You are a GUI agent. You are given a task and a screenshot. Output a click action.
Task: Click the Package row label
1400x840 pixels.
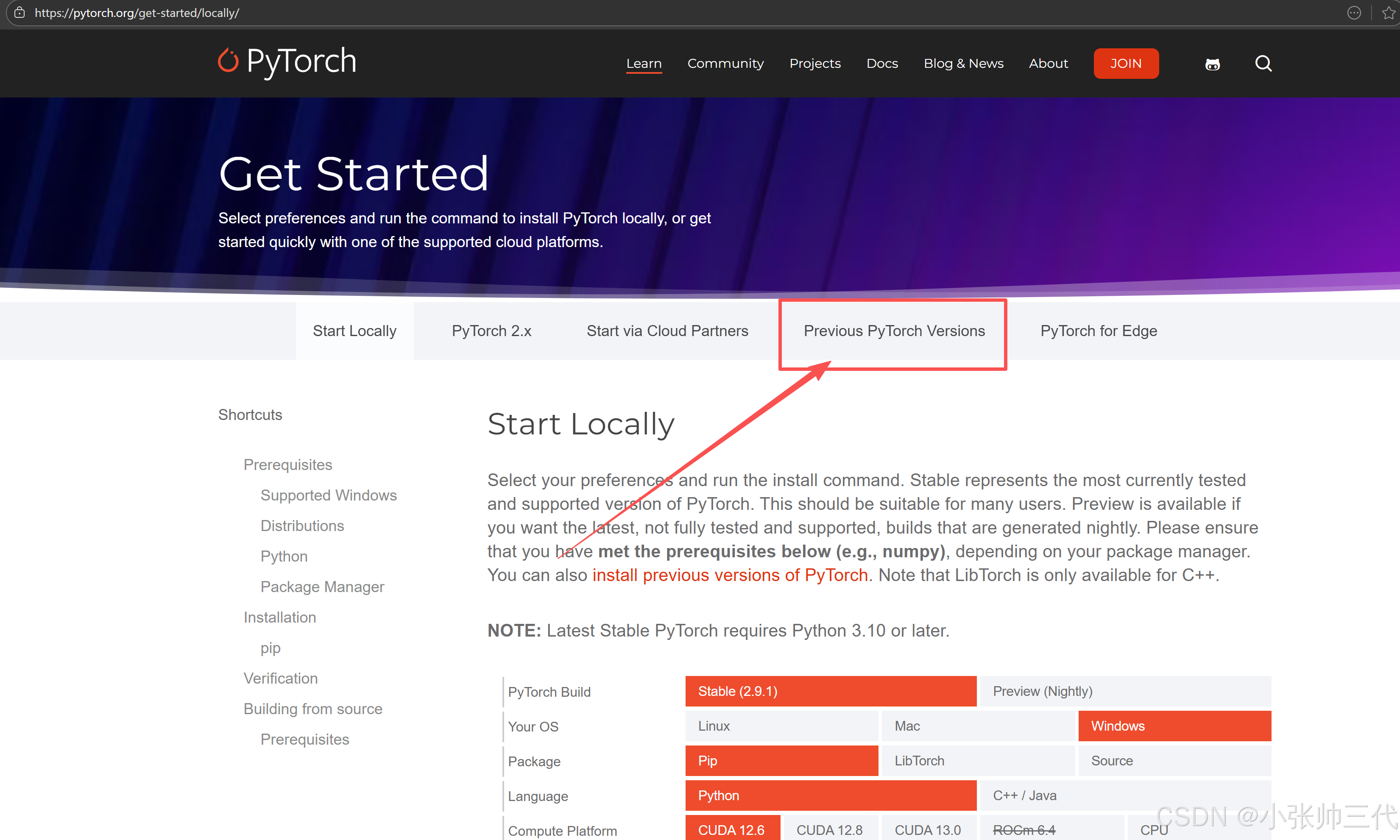[x=534, y=761]
